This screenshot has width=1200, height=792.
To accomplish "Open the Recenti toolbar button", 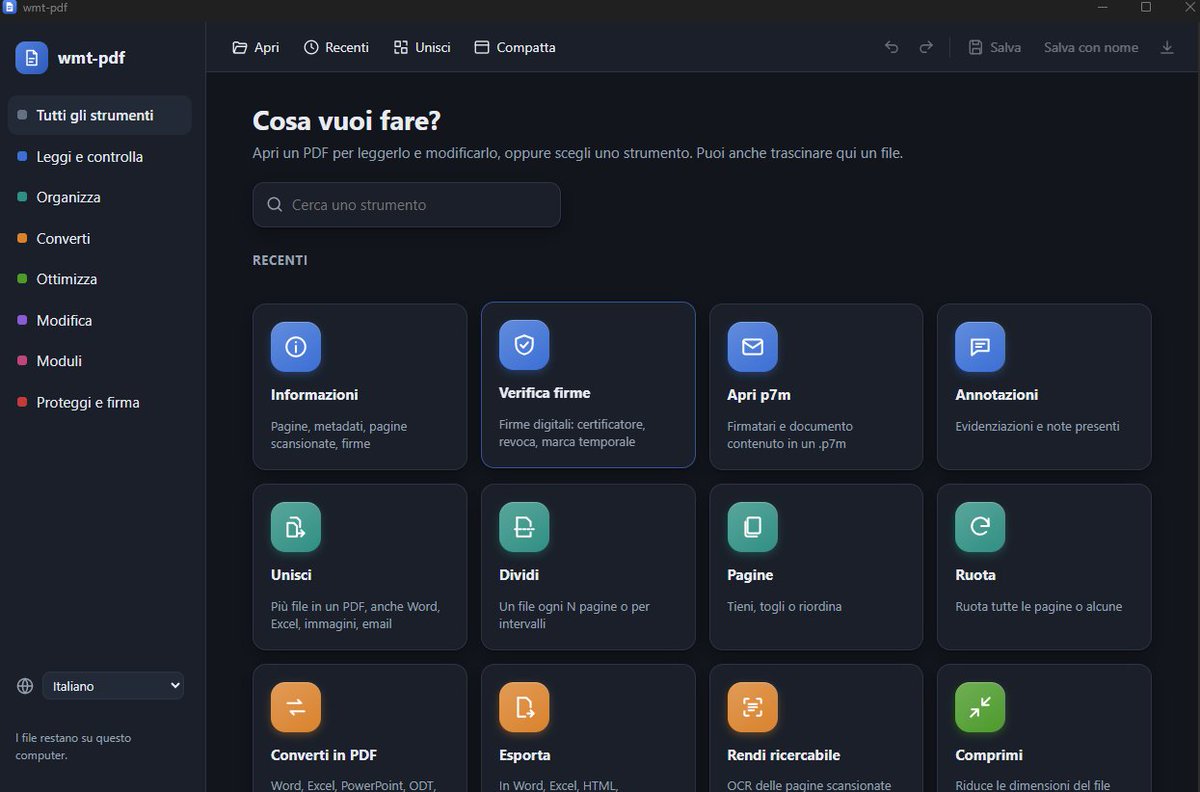I will (x=336, y=47).
